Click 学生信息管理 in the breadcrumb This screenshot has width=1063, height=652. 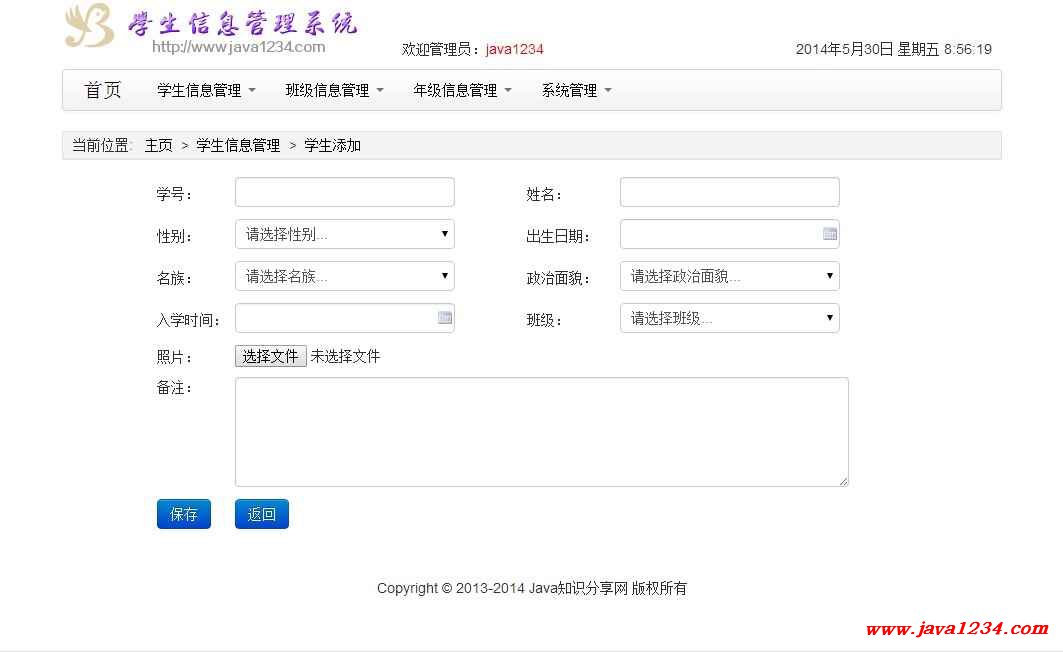[x=238, y=145]
